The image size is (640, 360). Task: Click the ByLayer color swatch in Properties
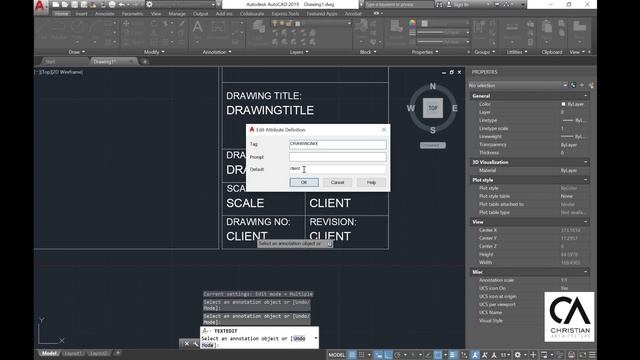(563, 104)
